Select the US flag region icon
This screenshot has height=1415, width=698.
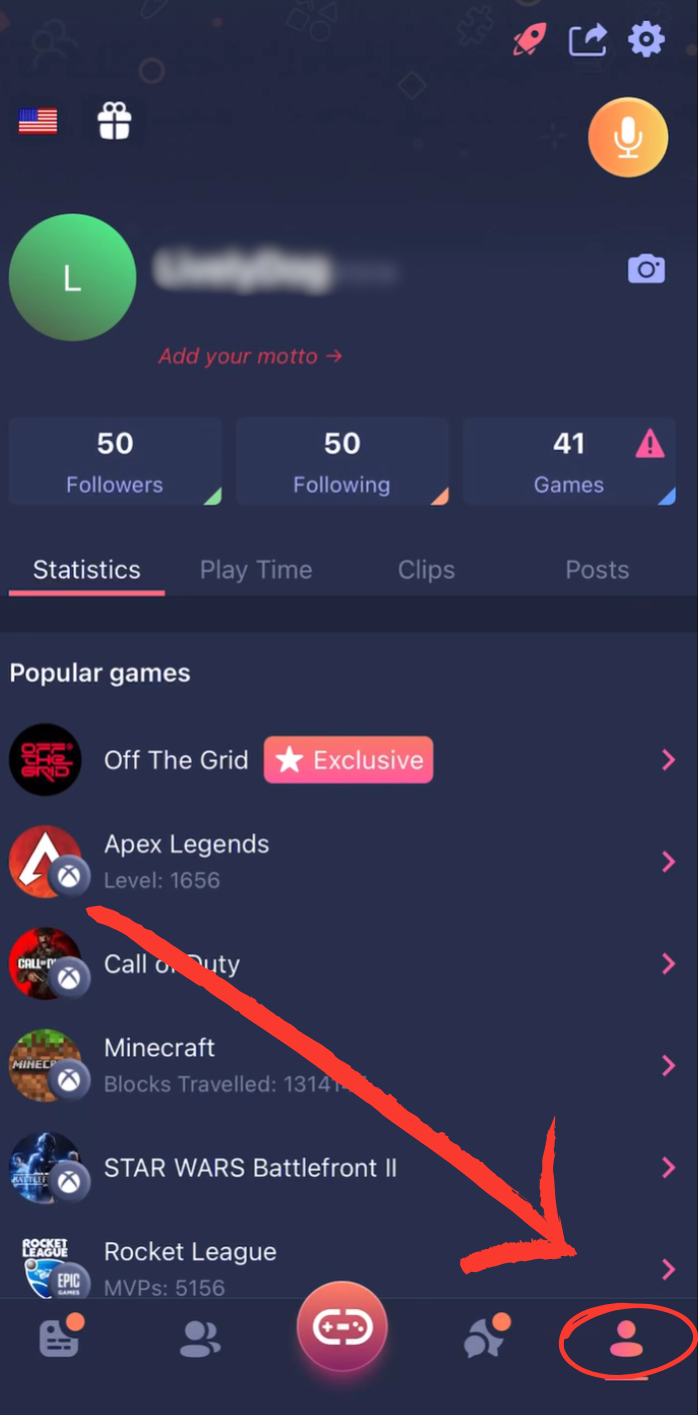coord(38,122)
